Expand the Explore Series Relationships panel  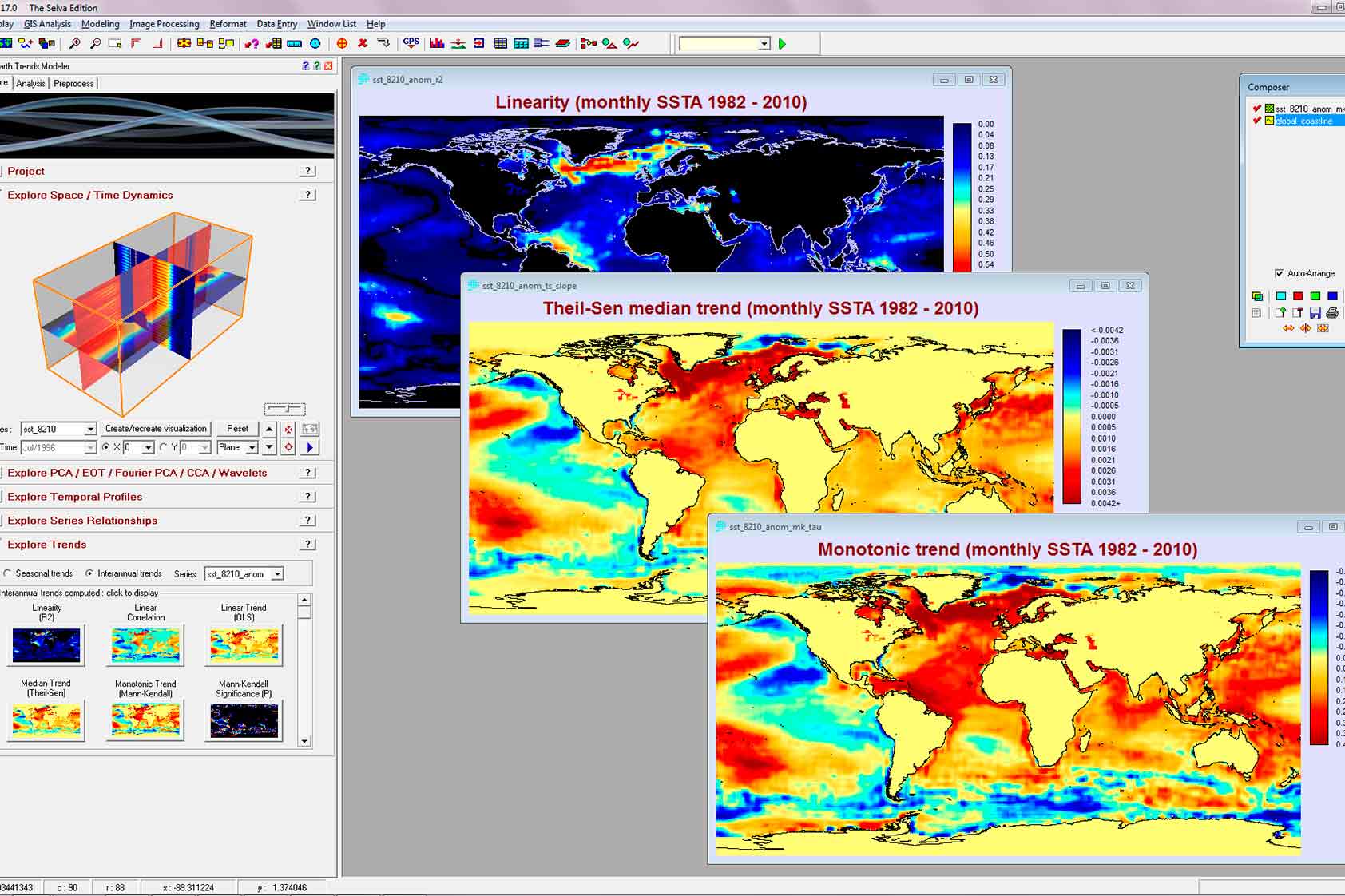pos(82,521)
